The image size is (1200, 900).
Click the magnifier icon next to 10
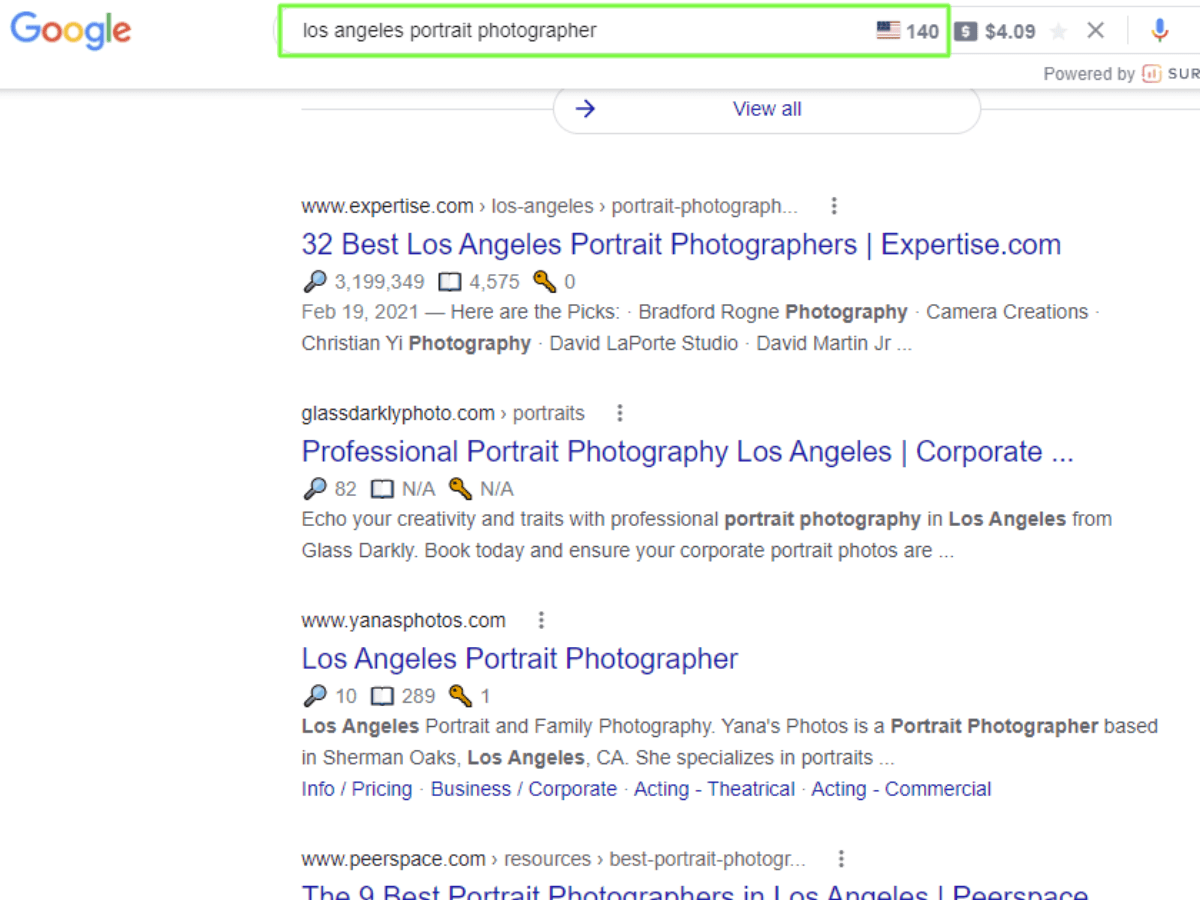pyautogui.click(x=315, y=696)
